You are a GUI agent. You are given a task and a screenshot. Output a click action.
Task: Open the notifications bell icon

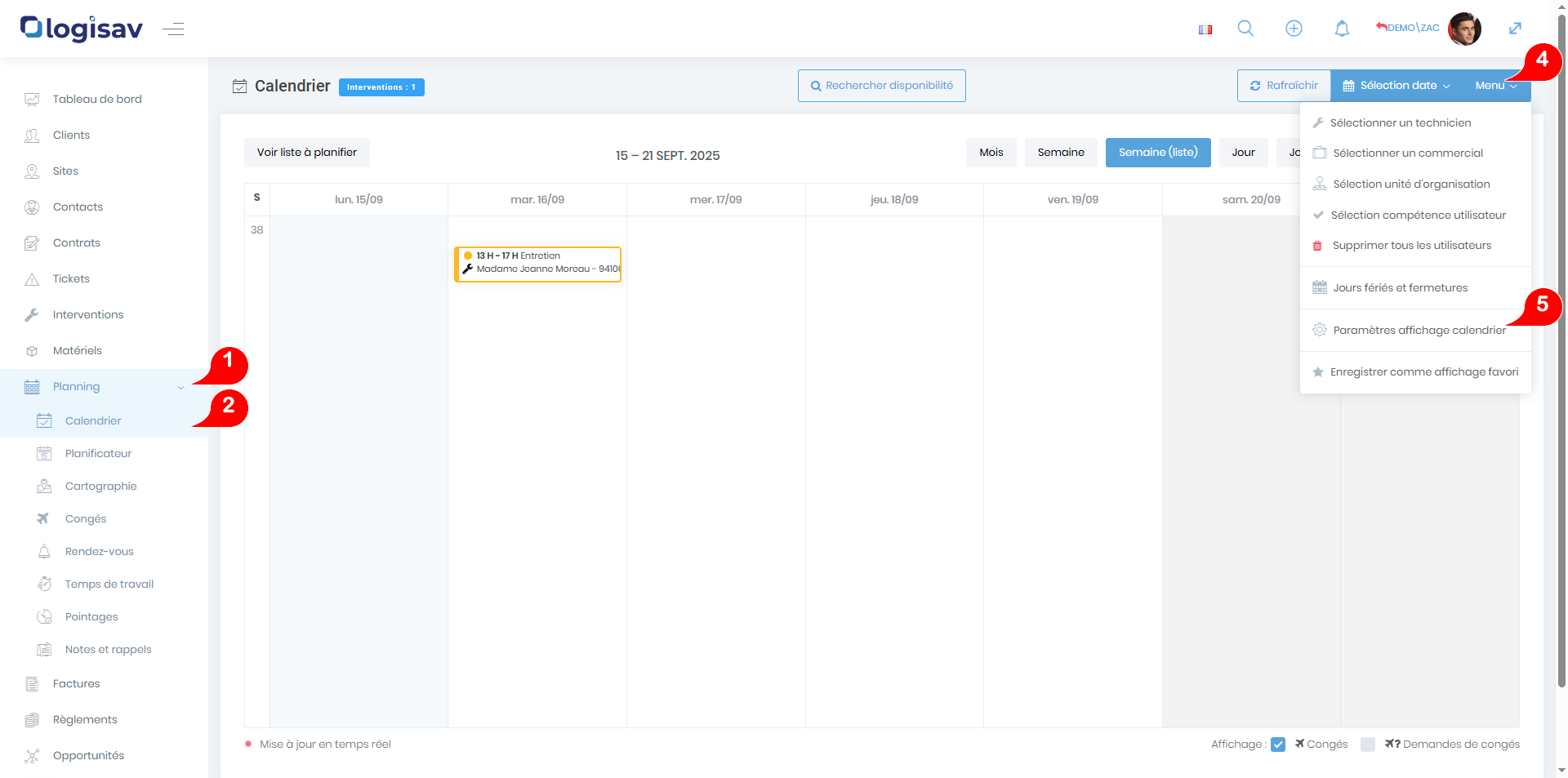click(1342, 29)
